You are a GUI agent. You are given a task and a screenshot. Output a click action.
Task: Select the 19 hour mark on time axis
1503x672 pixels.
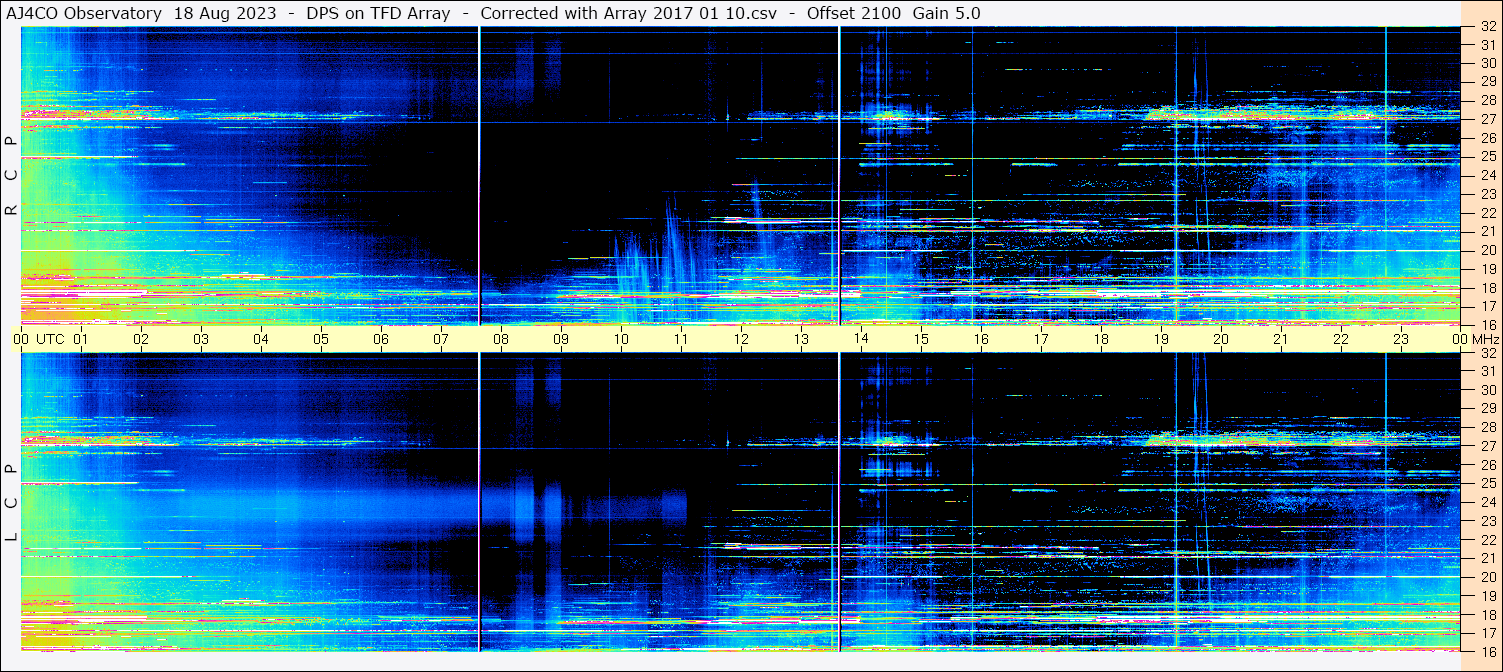[1162, 339]
